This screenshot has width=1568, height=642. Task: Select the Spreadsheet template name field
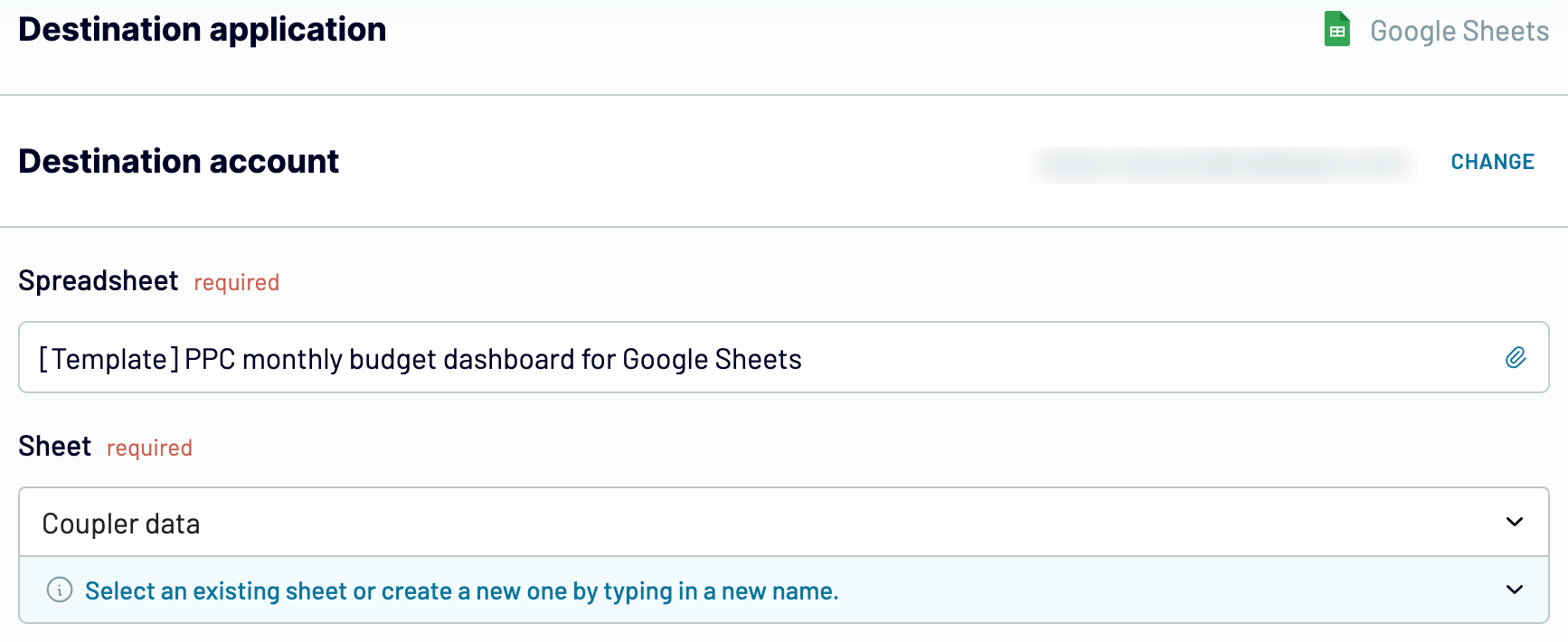pyautogui.click(x=784, y=357)
